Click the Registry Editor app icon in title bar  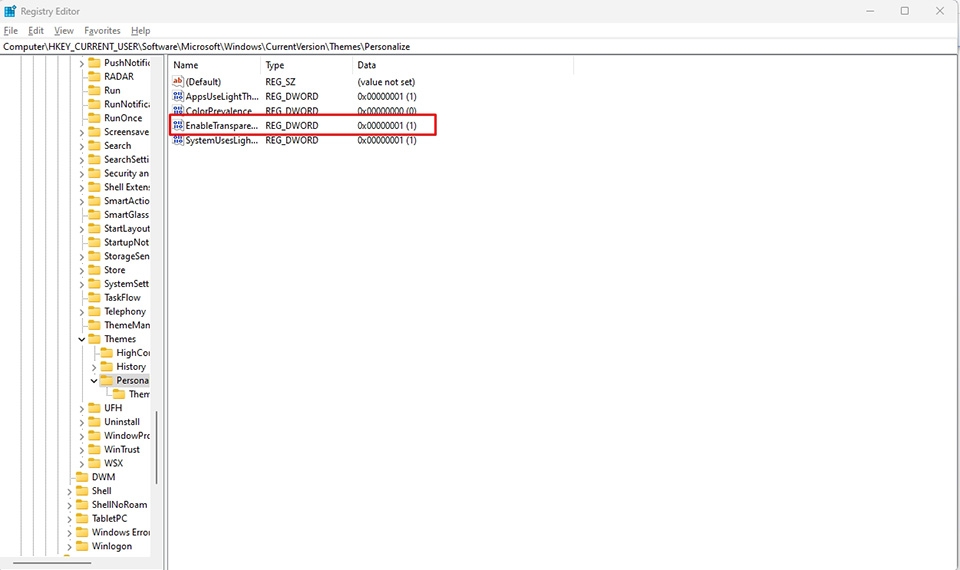click(x=10, y=11)
